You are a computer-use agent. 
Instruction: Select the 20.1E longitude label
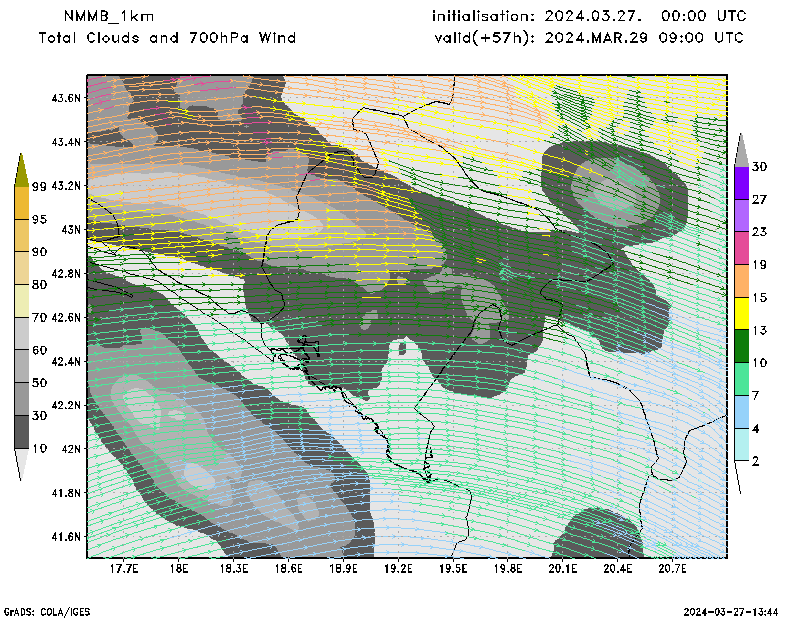[563, 568]
